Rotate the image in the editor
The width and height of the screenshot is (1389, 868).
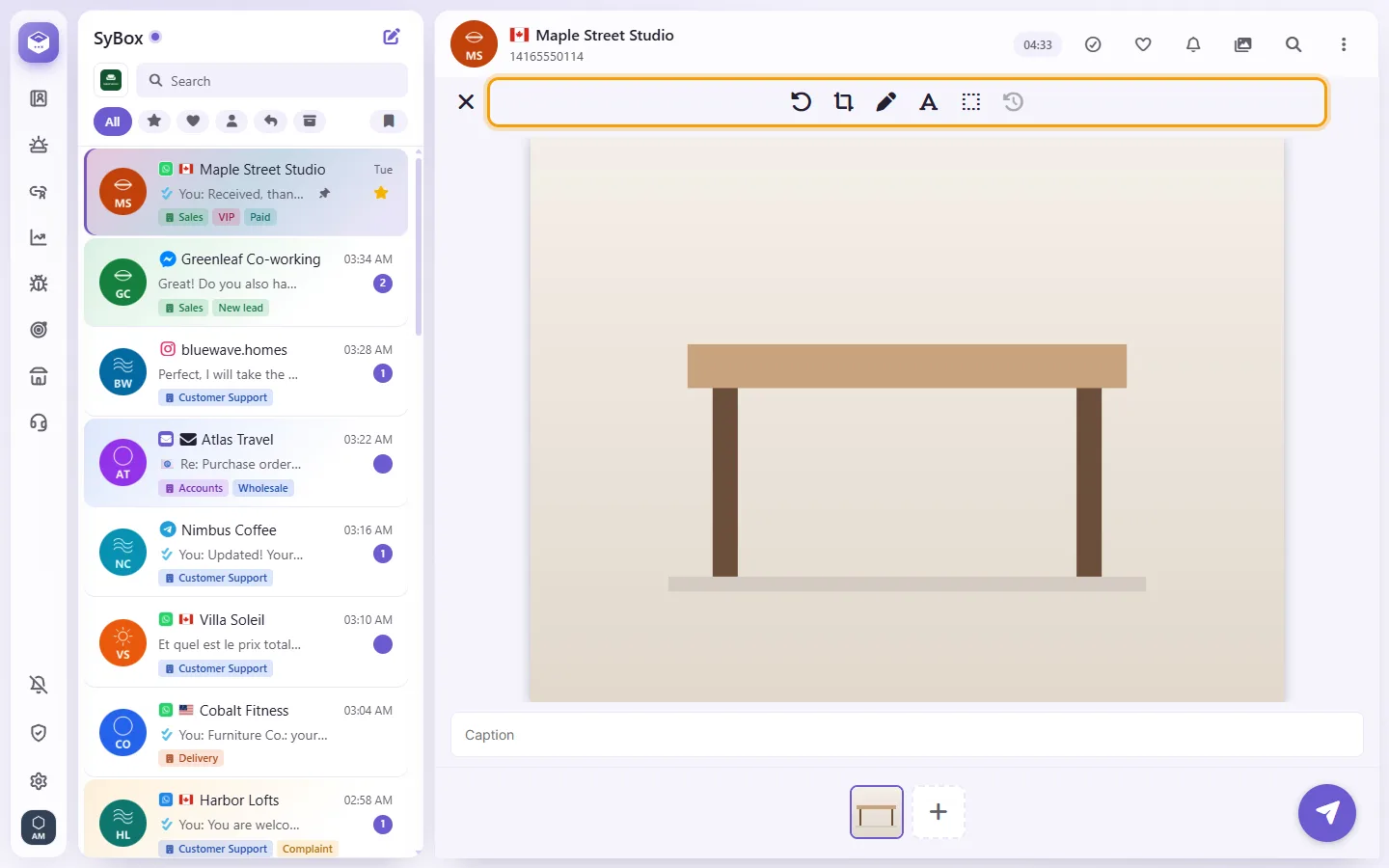801,101
